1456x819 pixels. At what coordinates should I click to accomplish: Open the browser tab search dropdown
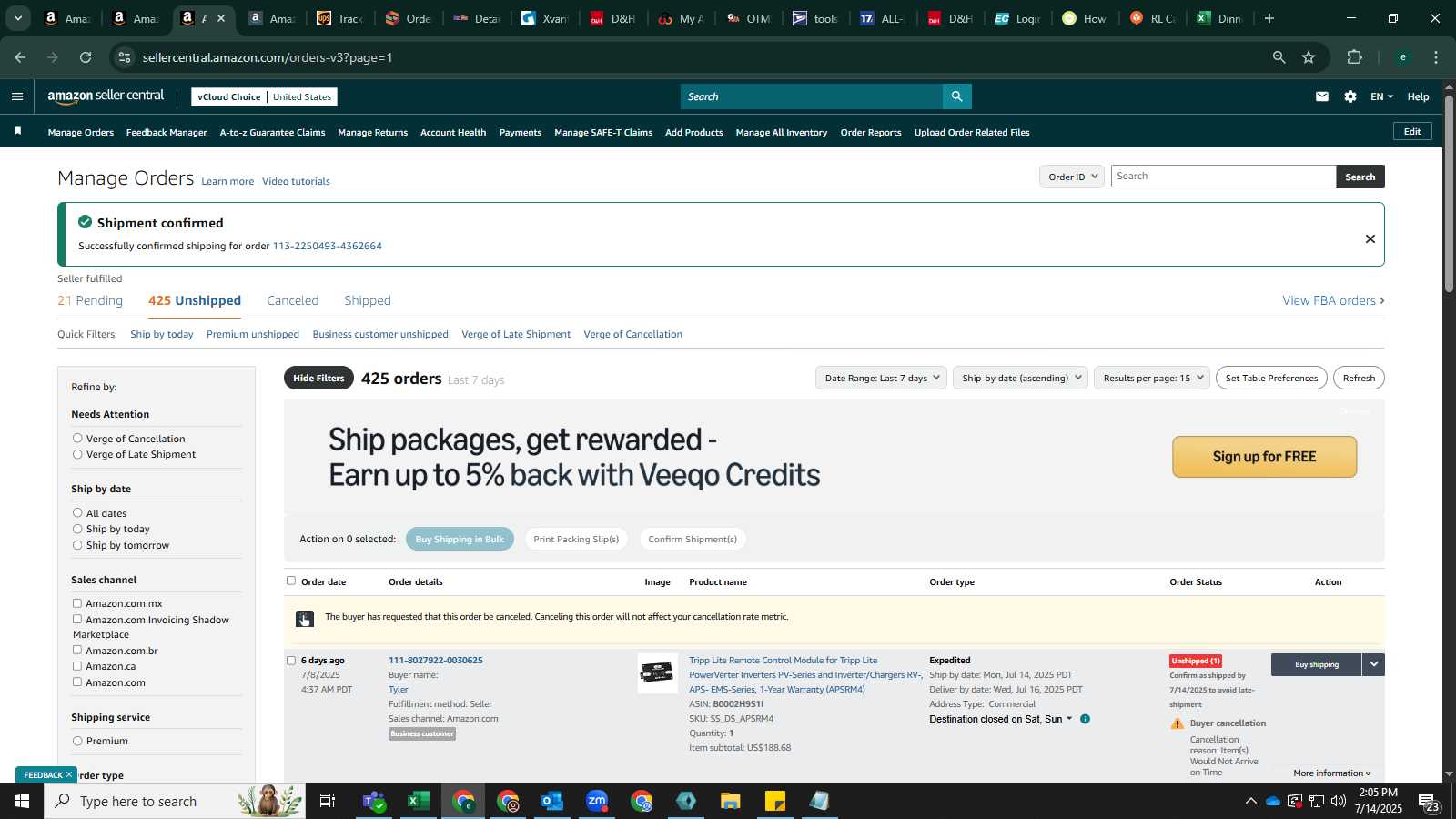click(17, 18)
